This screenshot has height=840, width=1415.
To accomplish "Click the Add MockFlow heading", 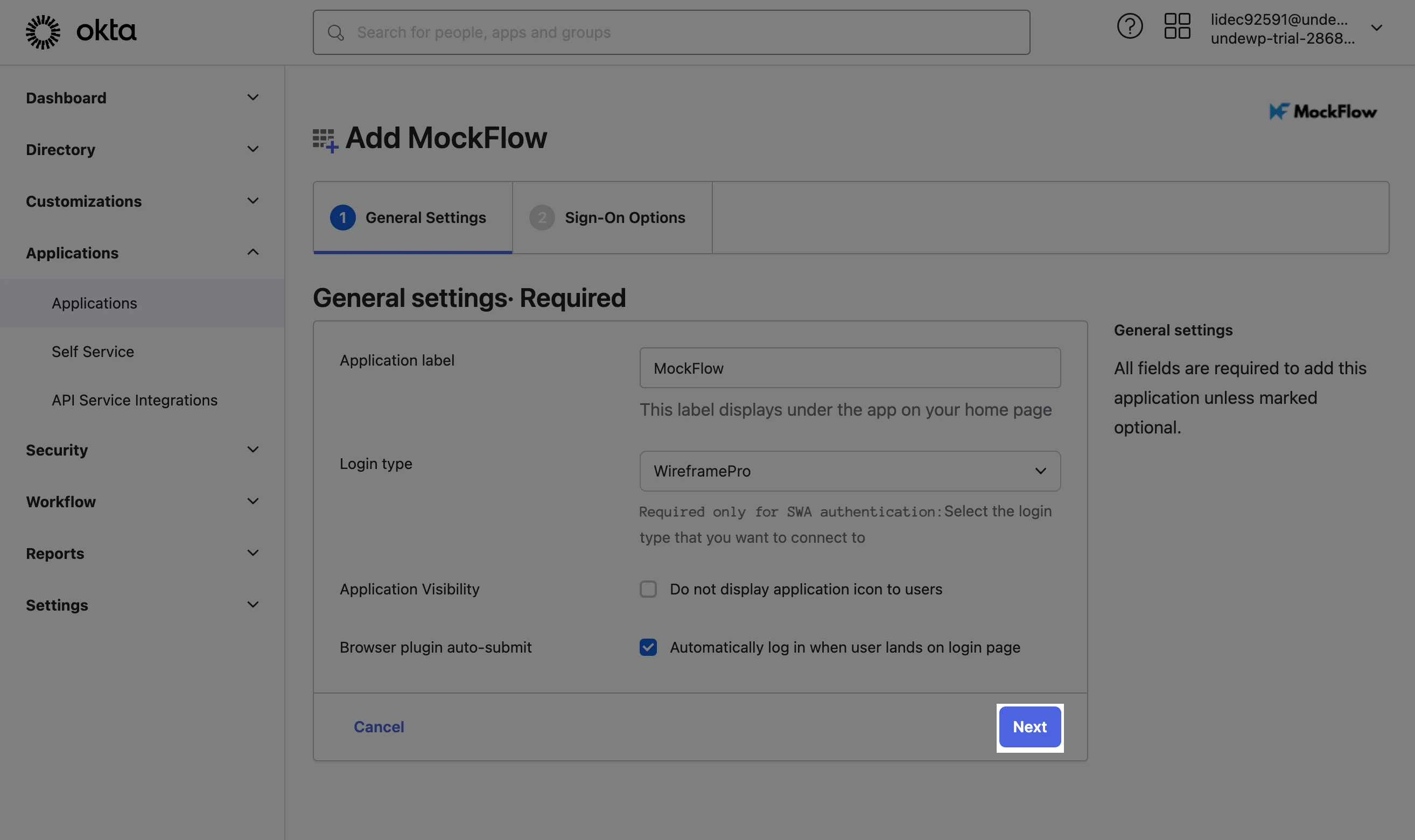I will point(446,137).
